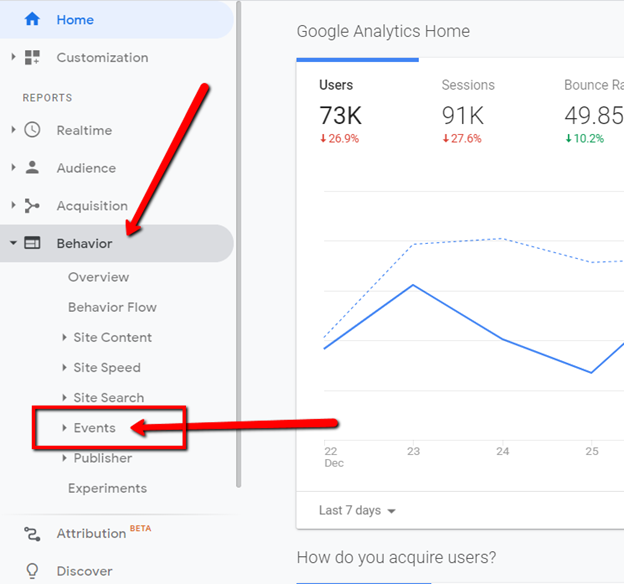Click the Acquisition branching arrows icon

(32, 205)
